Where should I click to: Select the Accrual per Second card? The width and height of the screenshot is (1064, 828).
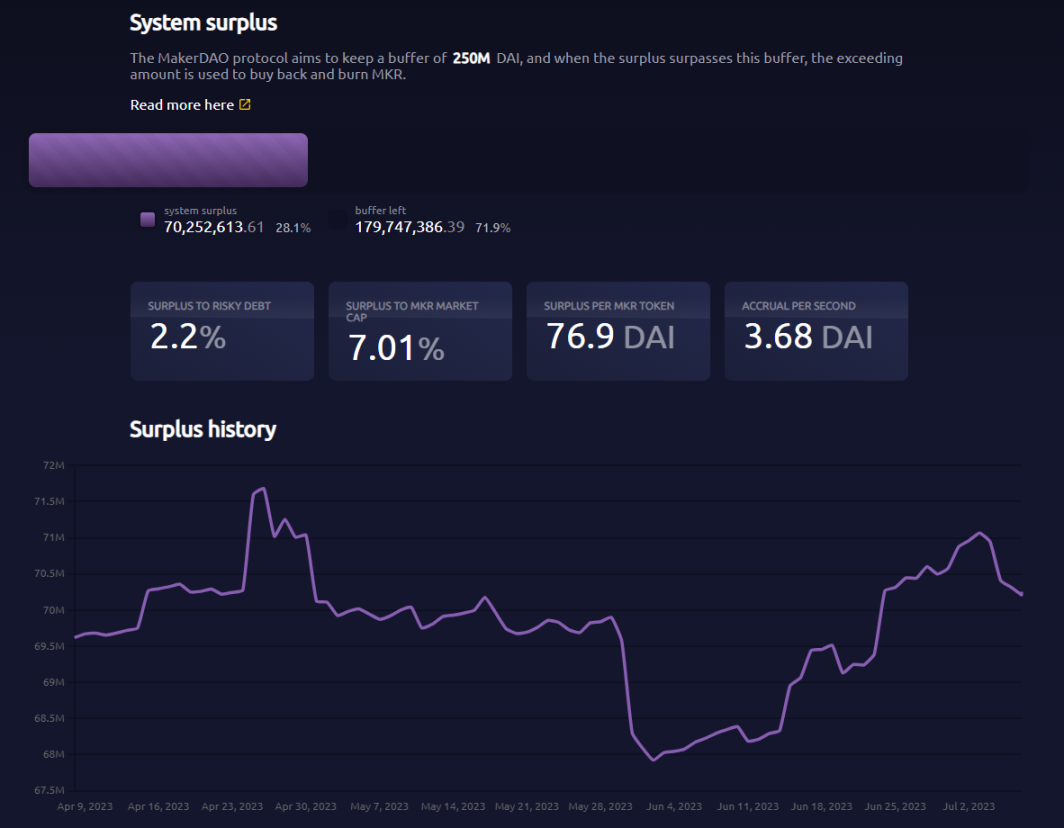click(x=816, y=331)
